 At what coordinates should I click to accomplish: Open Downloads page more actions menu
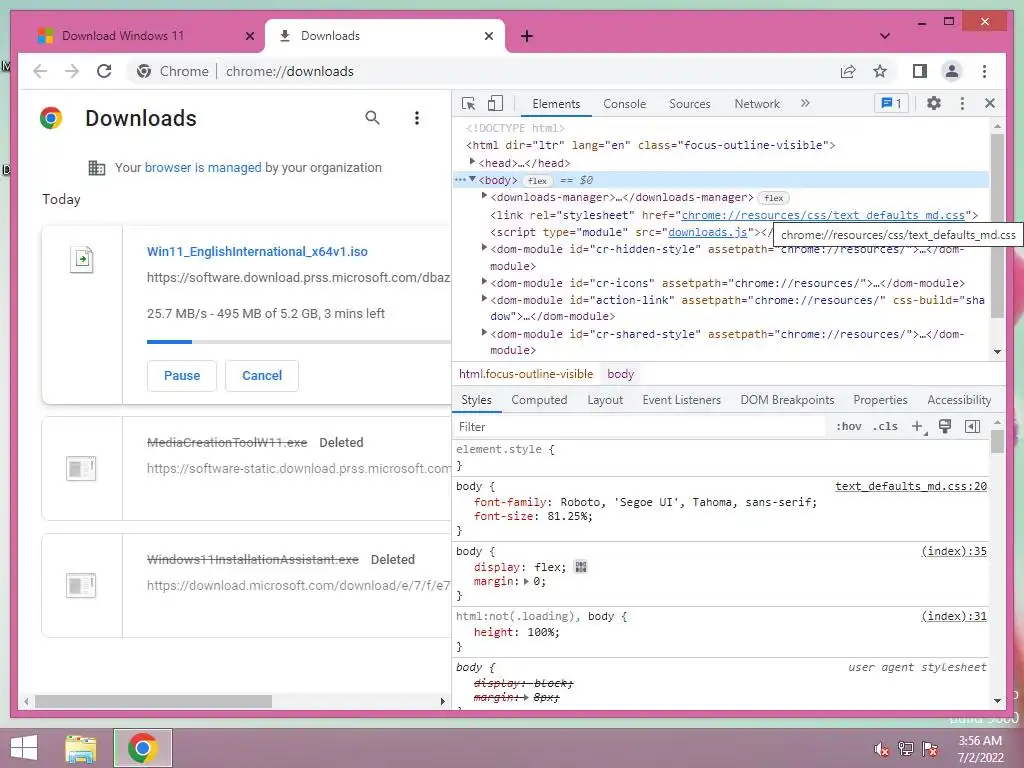pyautogui.click(x=417, y=118)
